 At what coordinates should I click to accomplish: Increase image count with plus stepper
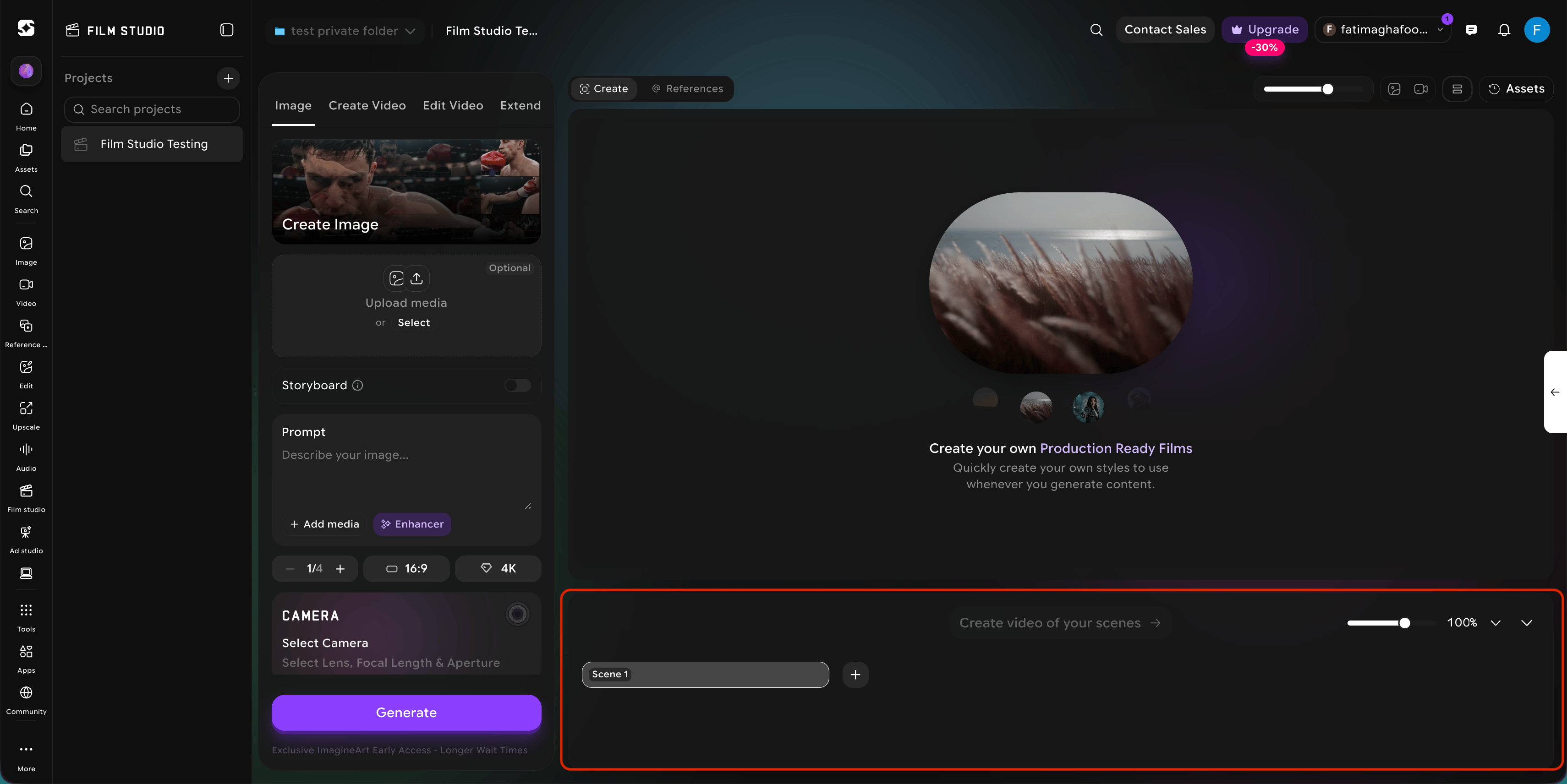[340, 569]
